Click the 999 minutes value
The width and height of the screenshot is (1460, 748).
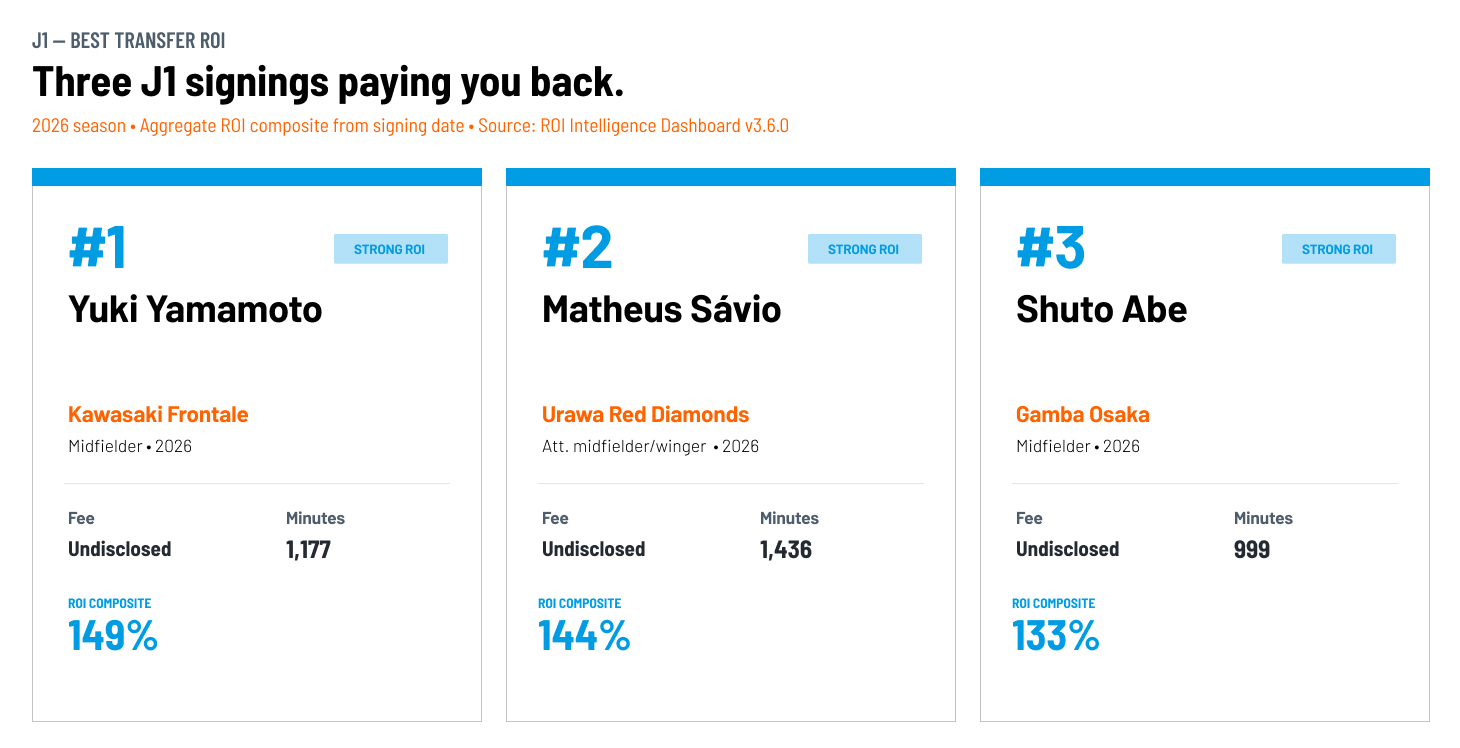pyautogui.click(x=1252, y=549)
